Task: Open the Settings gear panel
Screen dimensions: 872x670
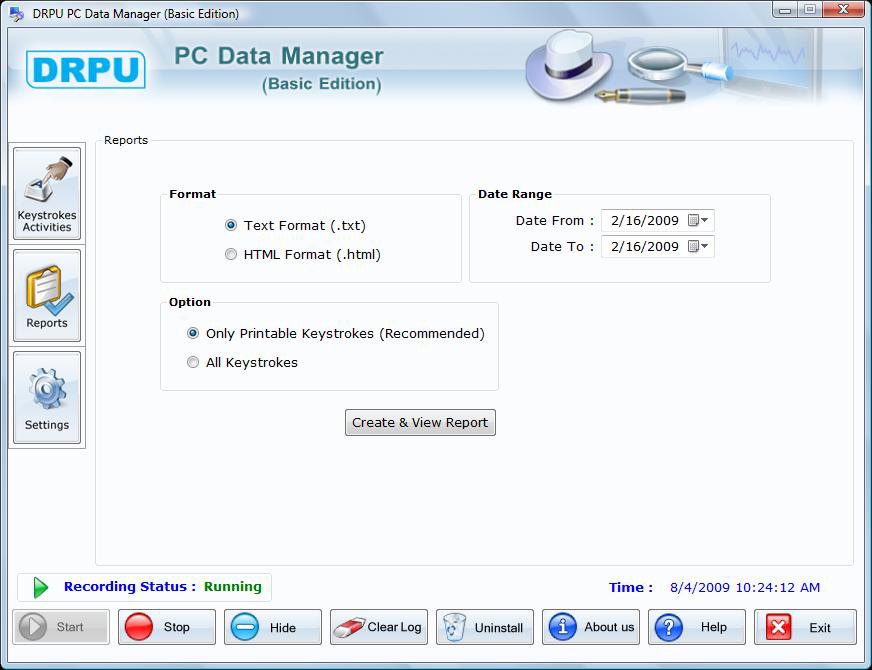Action: pyautogui.click(x=47, y=397)
